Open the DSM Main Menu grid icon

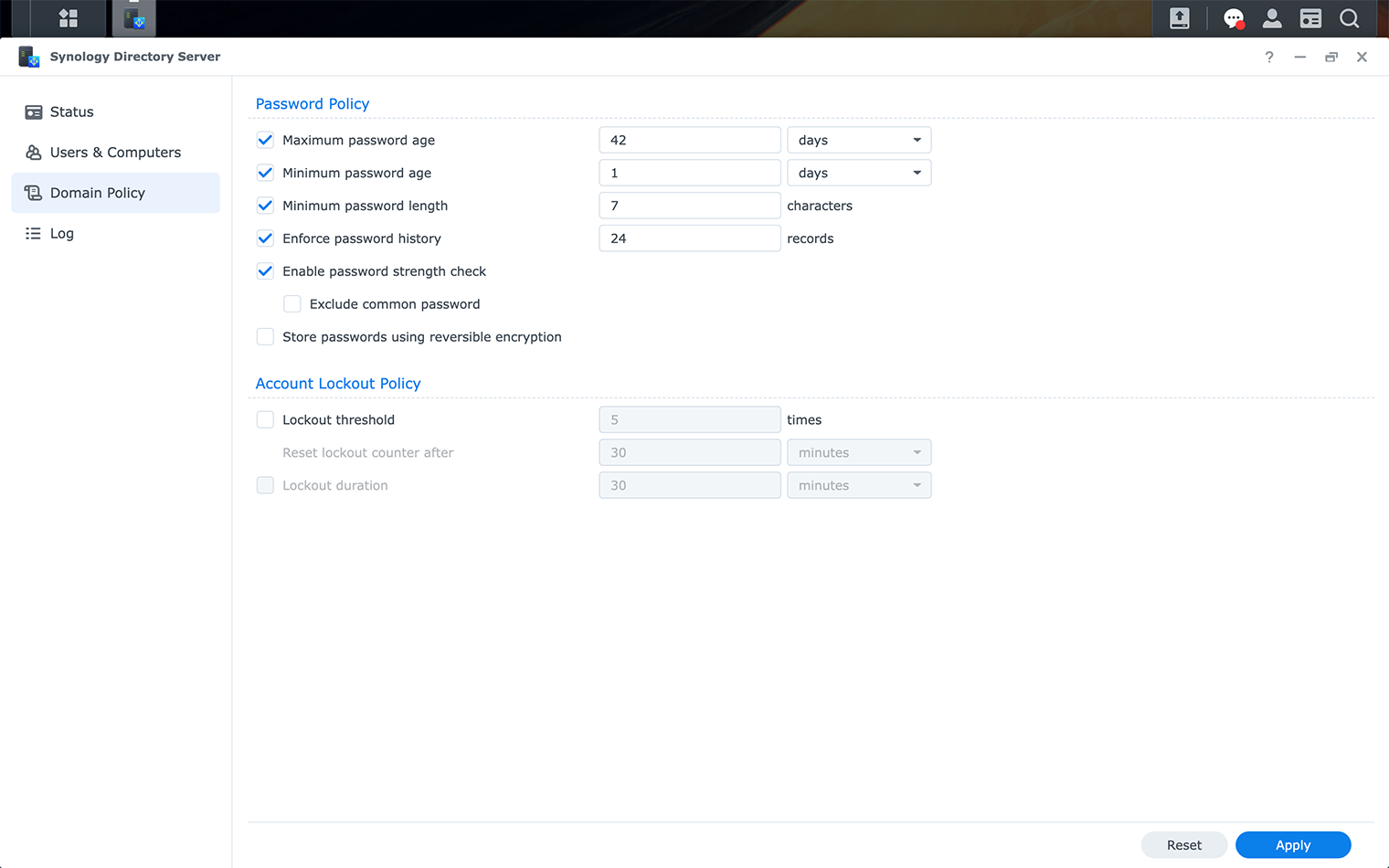click(68, 18)
